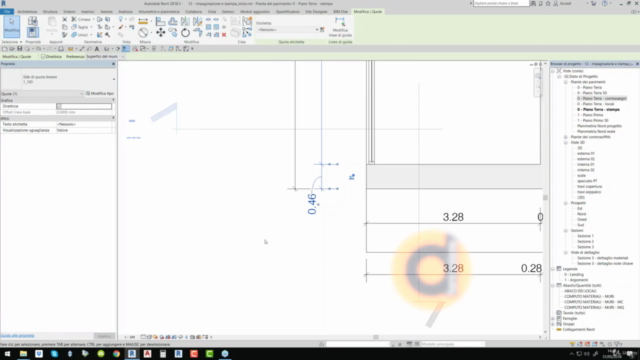Viewport: 640px width, 360px height.
Task: Click the flip dimension arrows near 0.46
Action: point(352,177)
